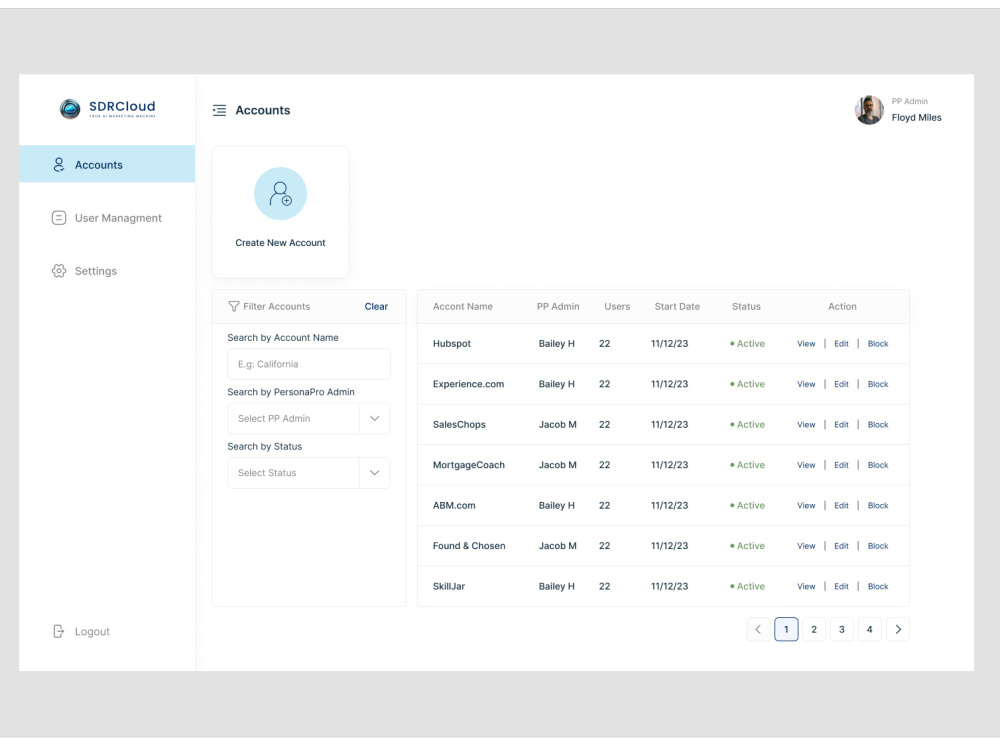View the MortgageCoach account
Viewport: 1000px width, 750px height.
(806, 465)
